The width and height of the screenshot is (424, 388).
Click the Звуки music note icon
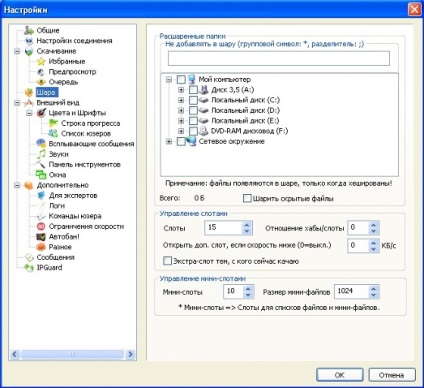click(41, 154)
